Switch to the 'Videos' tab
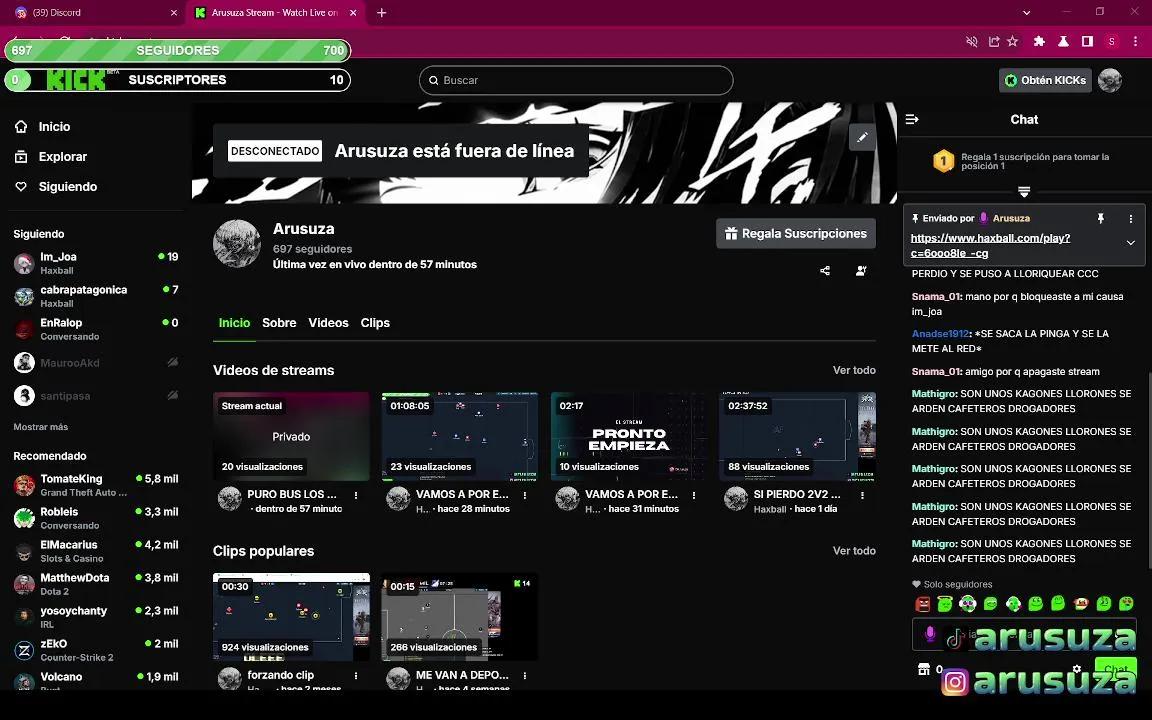 (x=328, y=322)
